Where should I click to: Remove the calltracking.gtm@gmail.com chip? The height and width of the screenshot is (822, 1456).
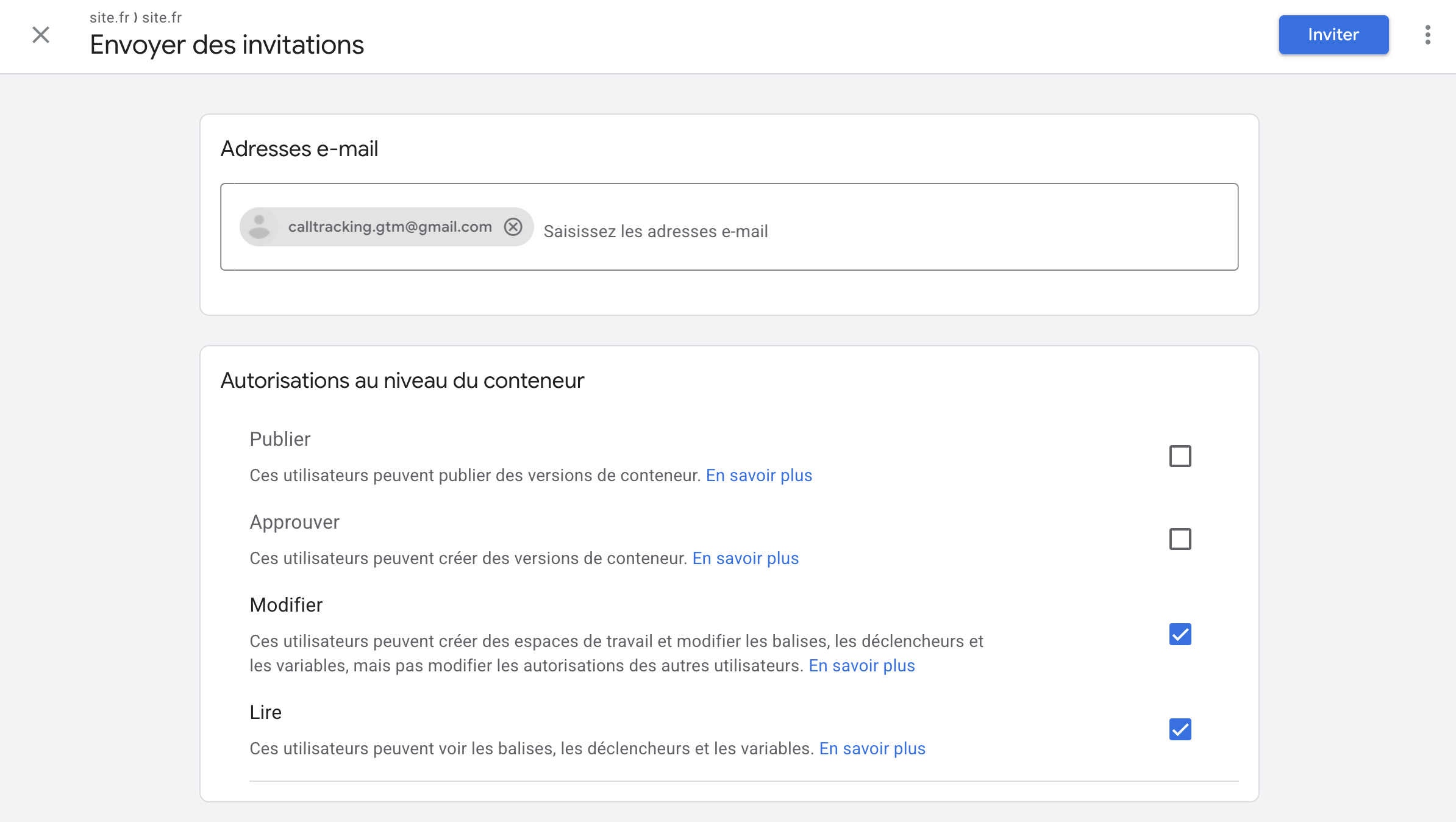pyautogui.click(x=513, y=227)
